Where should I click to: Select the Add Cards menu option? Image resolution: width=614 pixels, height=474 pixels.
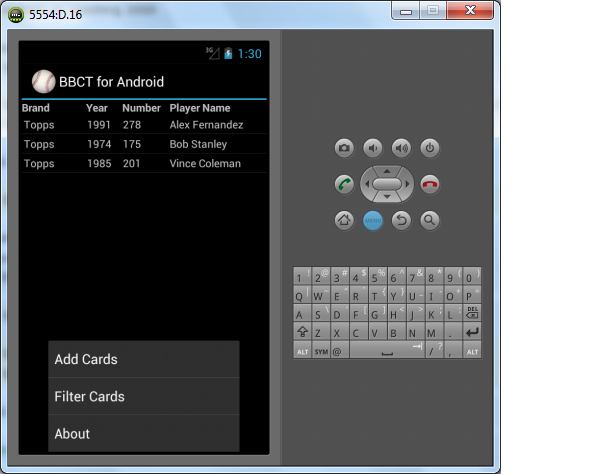click(144, 359)
